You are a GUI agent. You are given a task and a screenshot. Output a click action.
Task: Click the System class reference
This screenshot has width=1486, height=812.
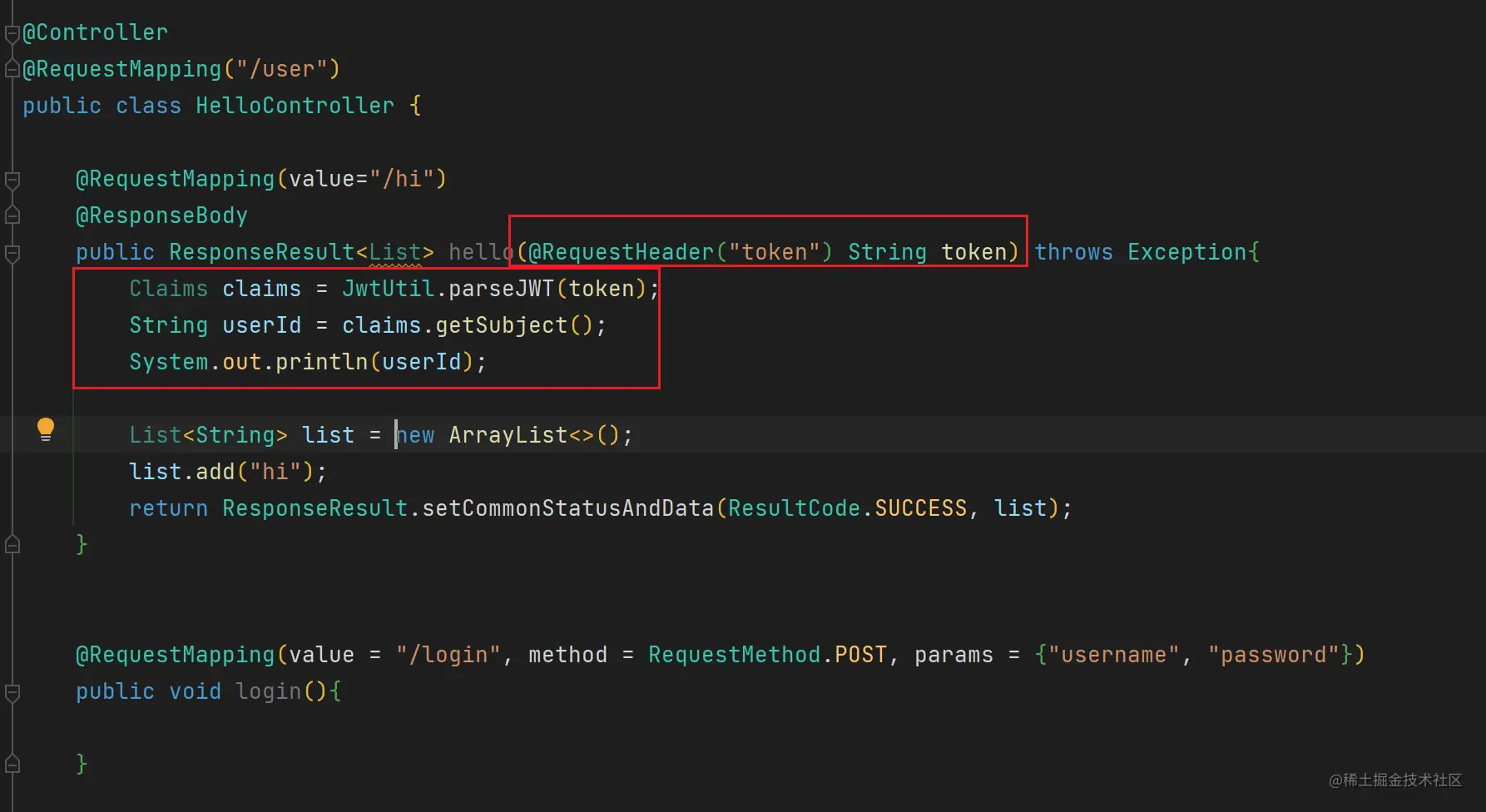[169, 362]
